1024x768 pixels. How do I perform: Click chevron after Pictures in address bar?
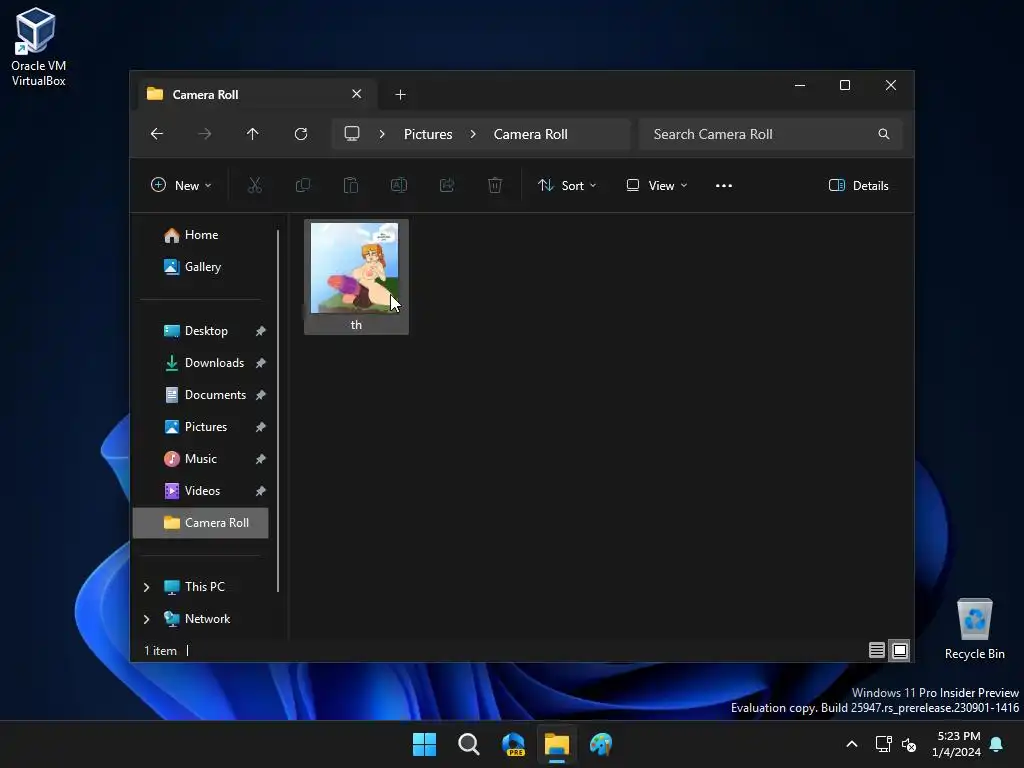click(x=473, y=134)
